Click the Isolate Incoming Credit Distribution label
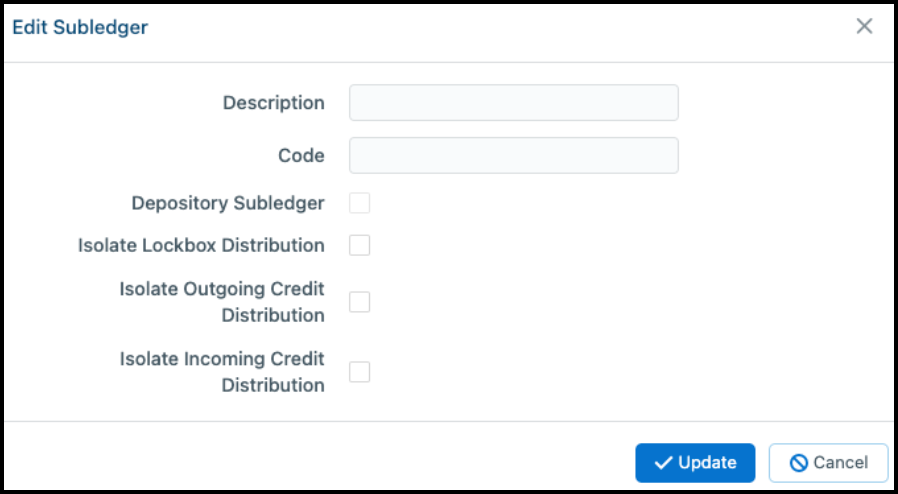Image resolution: width=898 pixels, height=494 pixels. pyautogui.click(x=222, y=372)
